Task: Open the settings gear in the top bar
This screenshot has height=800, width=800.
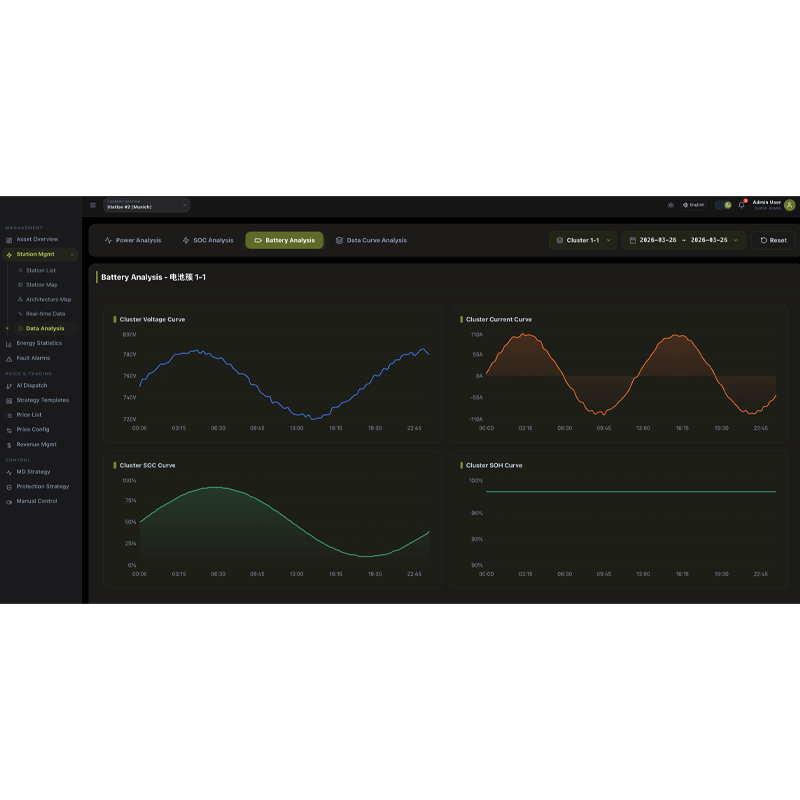Action: (670, 205)
